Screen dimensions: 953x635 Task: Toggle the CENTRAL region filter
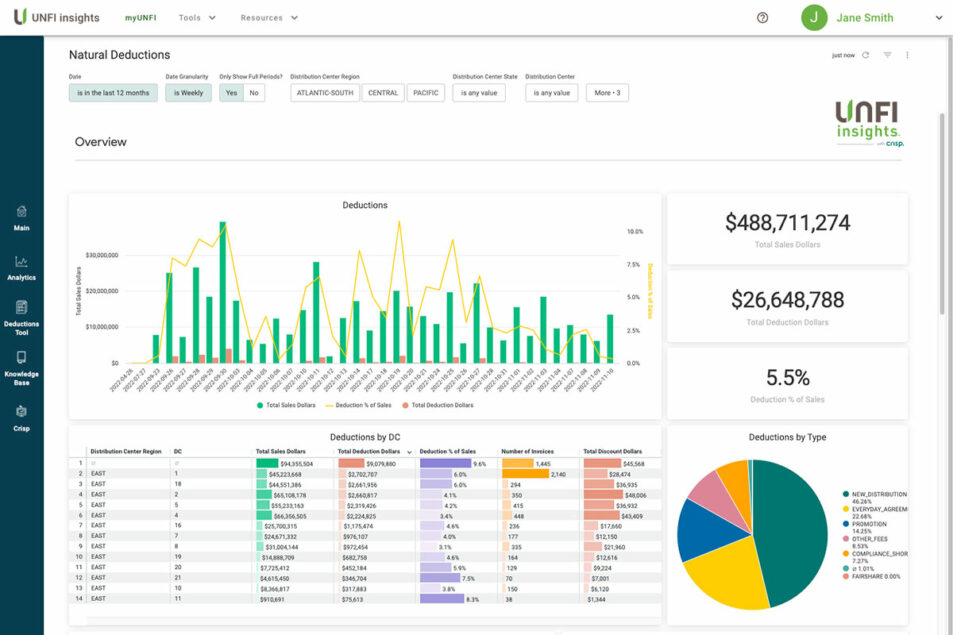coord(383,93)
